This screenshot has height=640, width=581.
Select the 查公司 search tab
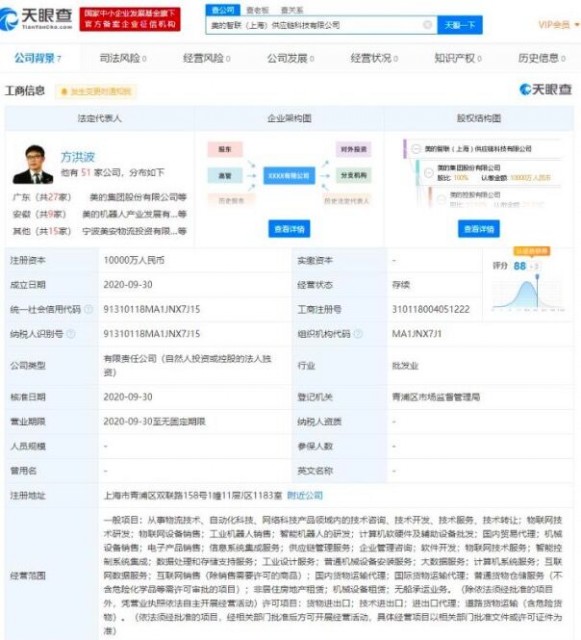(223, 10)
